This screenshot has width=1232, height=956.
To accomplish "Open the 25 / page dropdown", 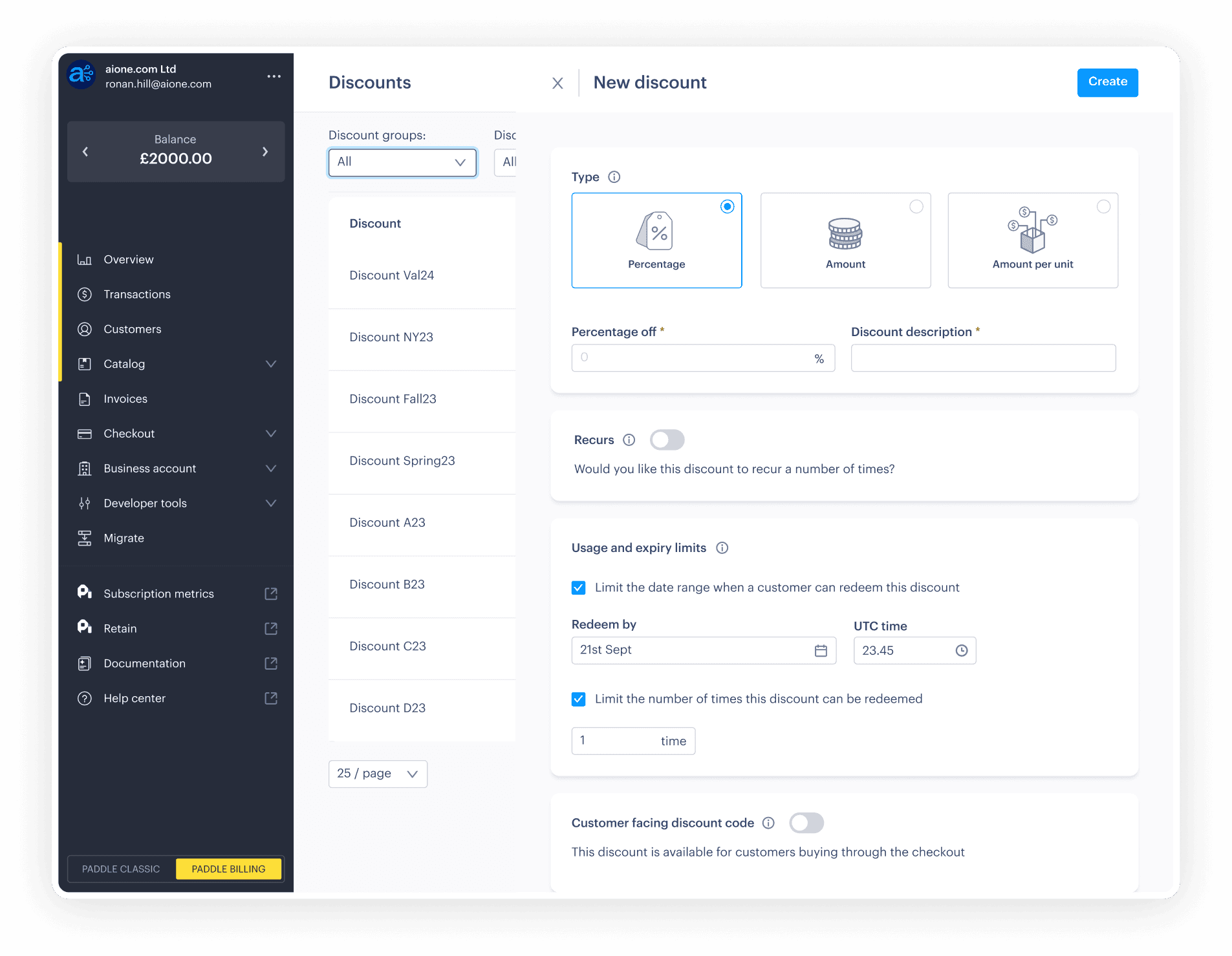I will (x=378, y=774).
